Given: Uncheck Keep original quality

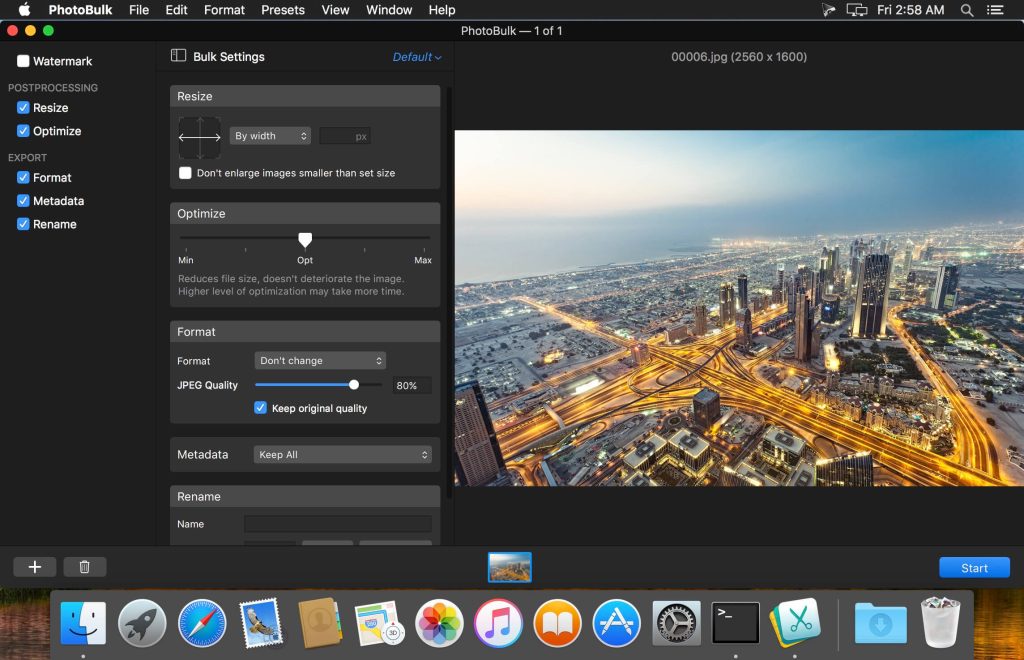Looking at the screenshot, I should tap(260, 408).
